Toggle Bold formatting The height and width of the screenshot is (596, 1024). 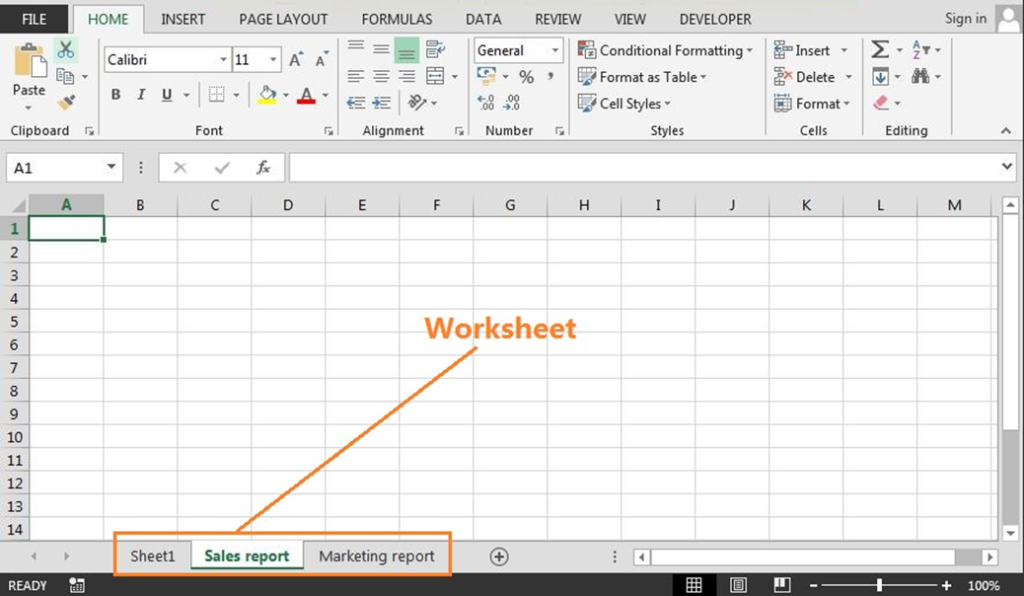(116, 95)
